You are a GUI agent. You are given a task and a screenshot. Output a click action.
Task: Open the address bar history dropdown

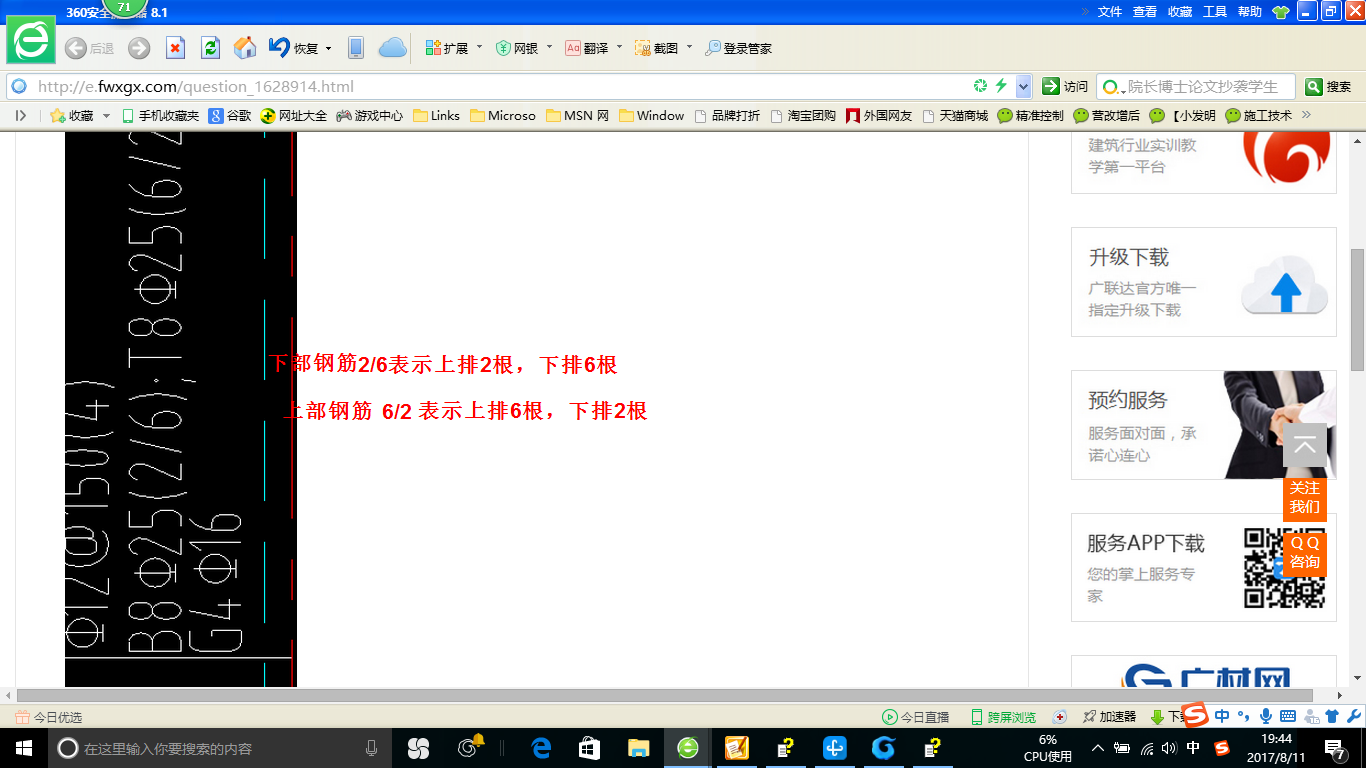1024,86
